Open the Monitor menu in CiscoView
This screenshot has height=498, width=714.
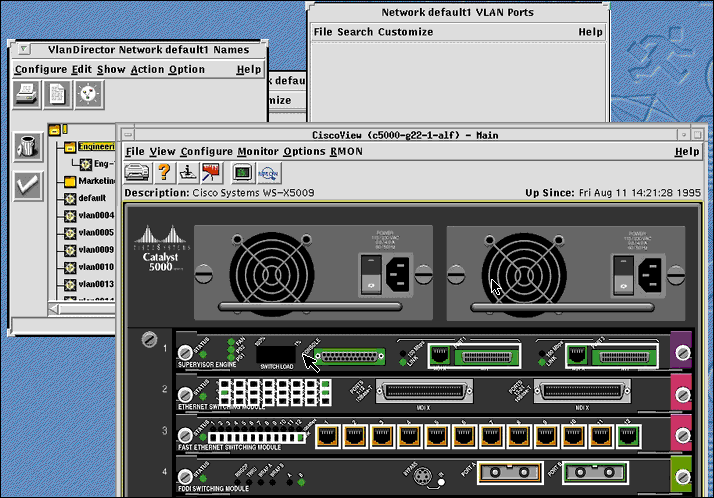258,152
